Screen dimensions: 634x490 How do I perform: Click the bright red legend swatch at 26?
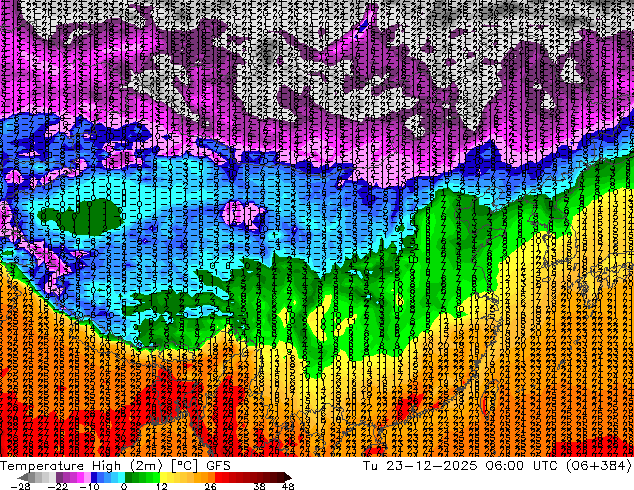pyautogui.click(x=218, y=477)
